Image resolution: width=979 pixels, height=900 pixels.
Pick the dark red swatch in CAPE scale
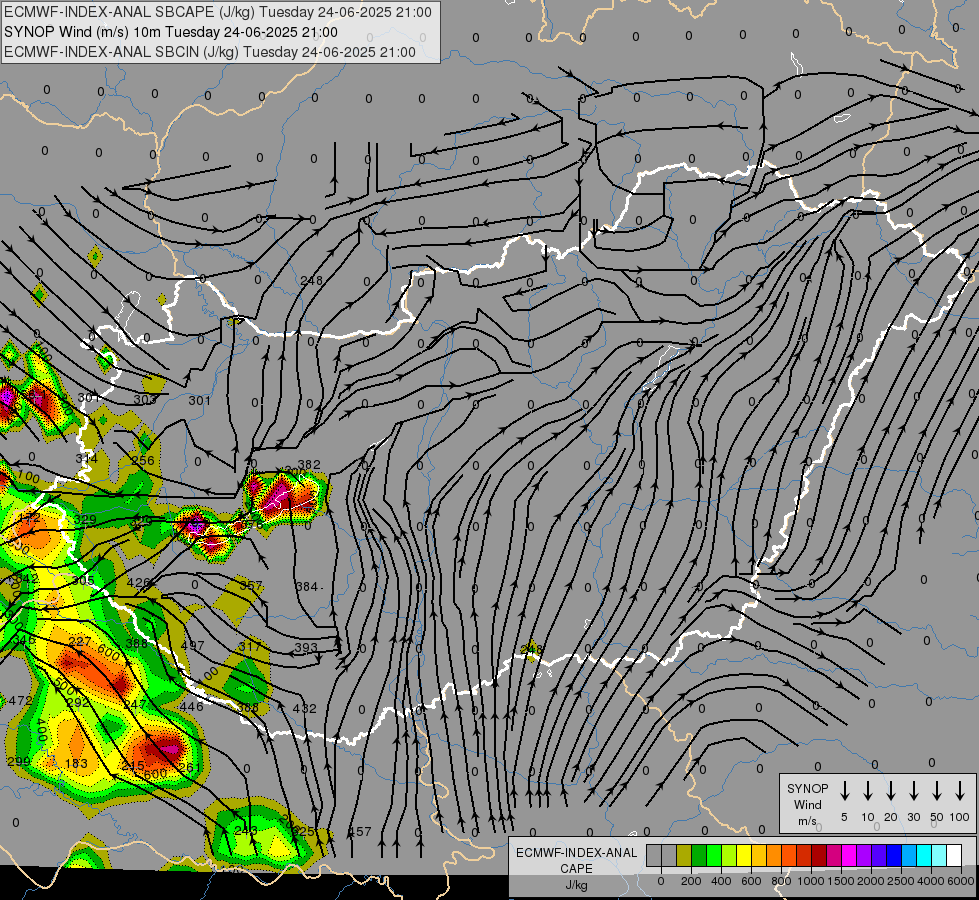point(819,855)
